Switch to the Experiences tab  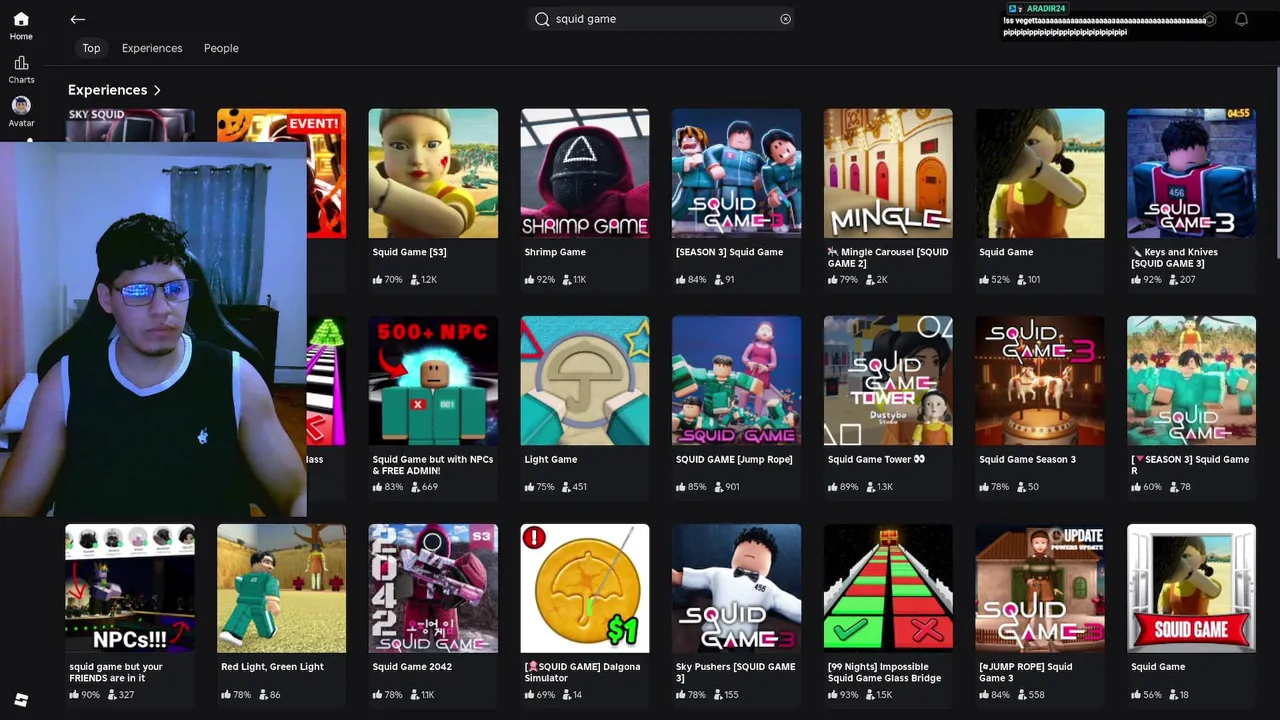click(152, 48)
